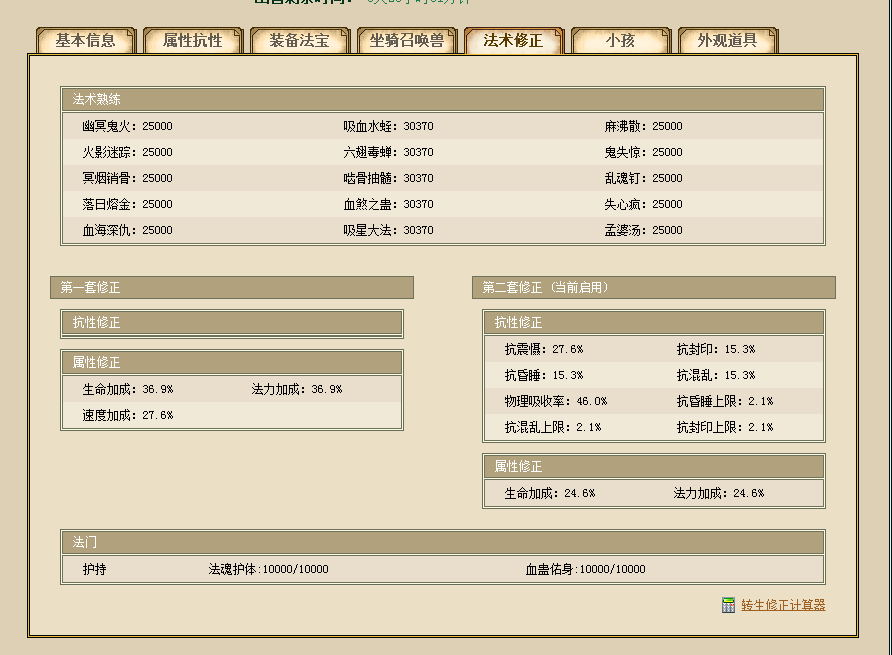Select the 装备法宝 tab
The height and width of the screenshot is (655, 892).
[299, 41]
